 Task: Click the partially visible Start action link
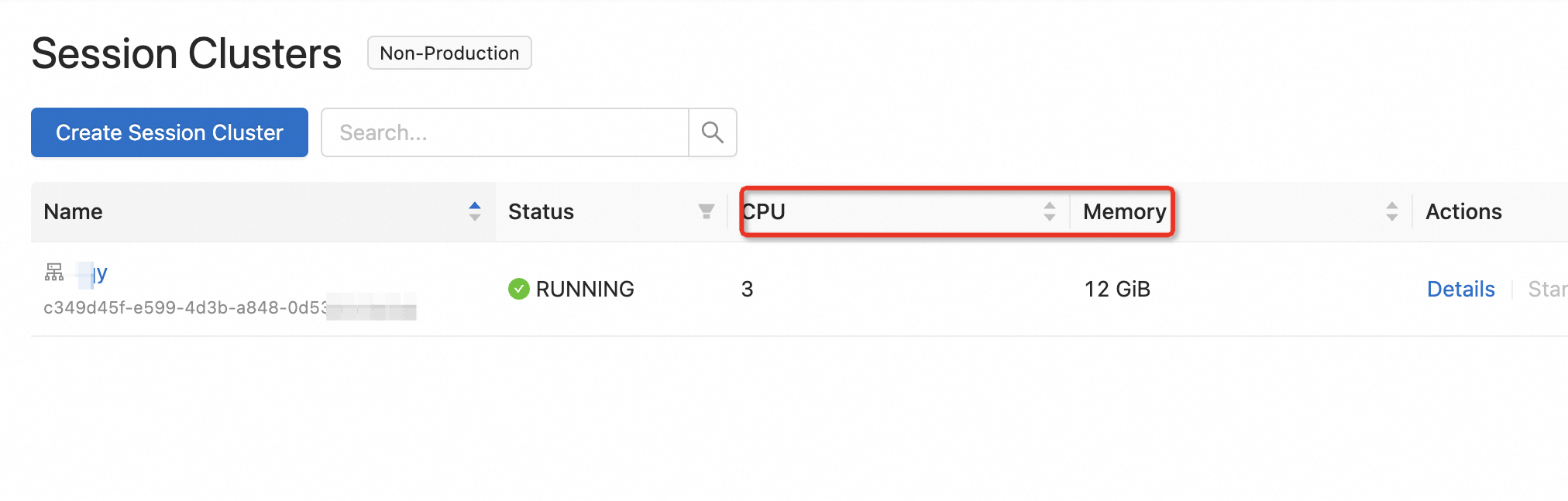click(x=1547, y=289)
